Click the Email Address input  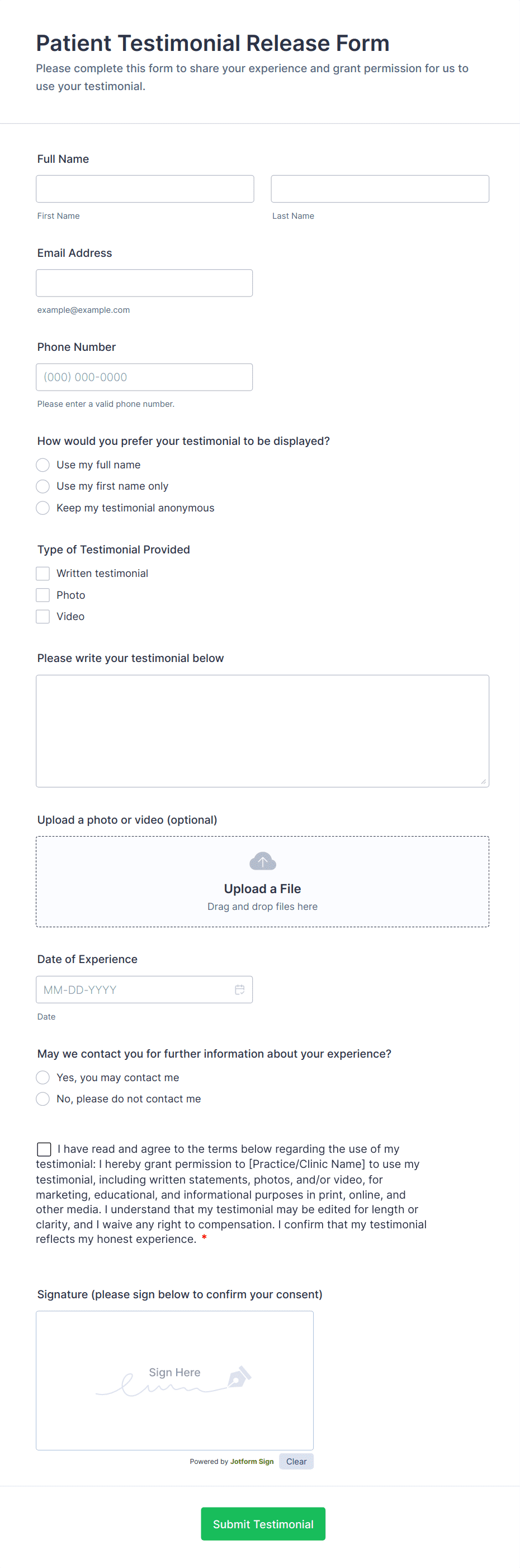(144, 283)
